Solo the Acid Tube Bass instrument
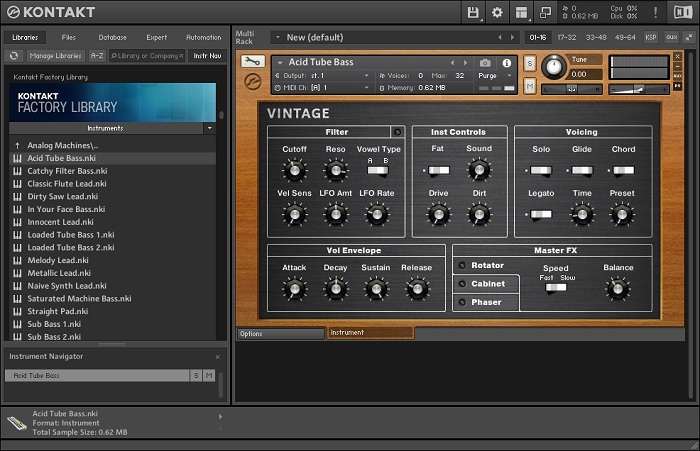 point(529,63)
